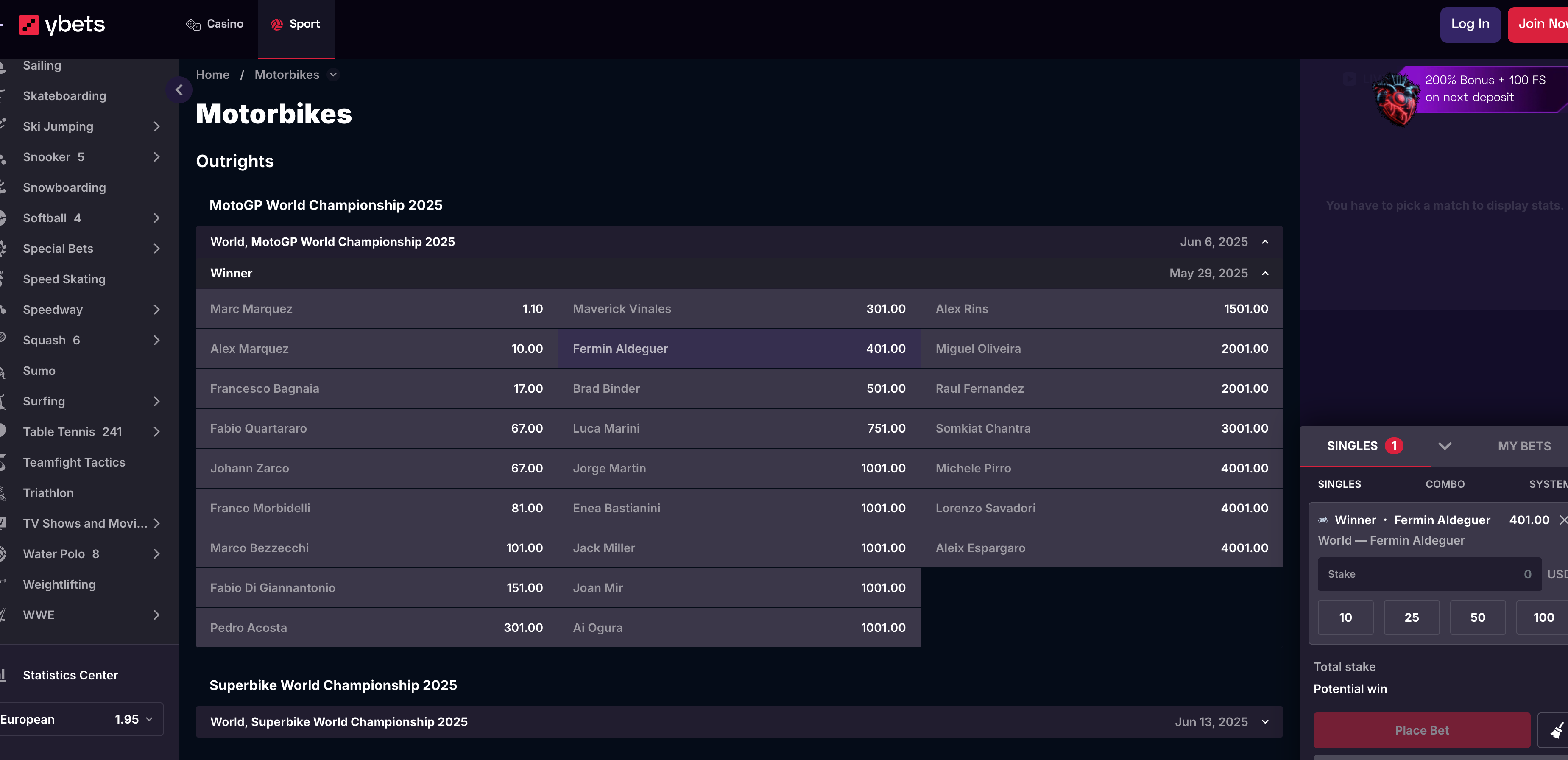Bet on Marc Marquez at 1.10
1568x760 pixels.
(x=376, y=309)
